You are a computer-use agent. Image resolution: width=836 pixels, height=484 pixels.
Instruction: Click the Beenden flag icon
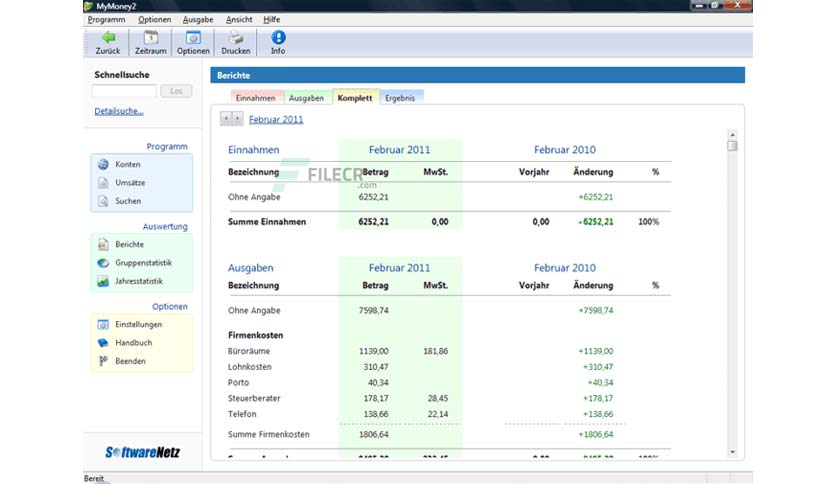tap(103, 361)
